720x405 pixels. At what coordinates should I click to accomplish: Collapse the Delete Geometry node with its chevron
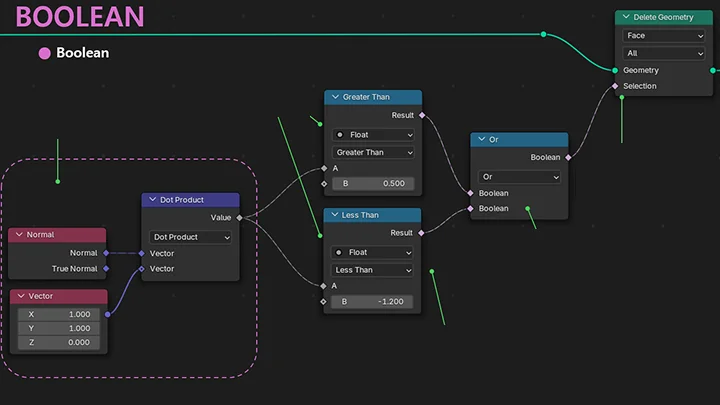pyautogui.click(x=623, y=17)
